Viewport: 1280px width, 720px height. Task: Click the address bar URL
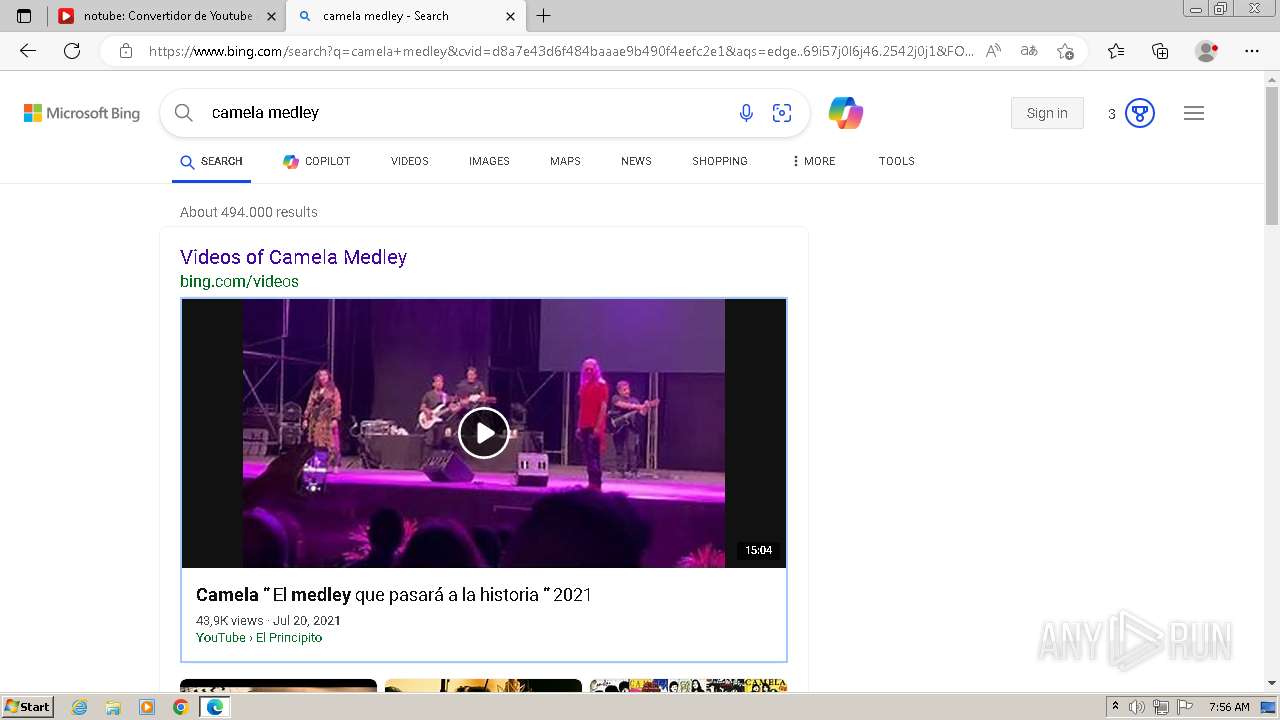(x=561, y=51)
